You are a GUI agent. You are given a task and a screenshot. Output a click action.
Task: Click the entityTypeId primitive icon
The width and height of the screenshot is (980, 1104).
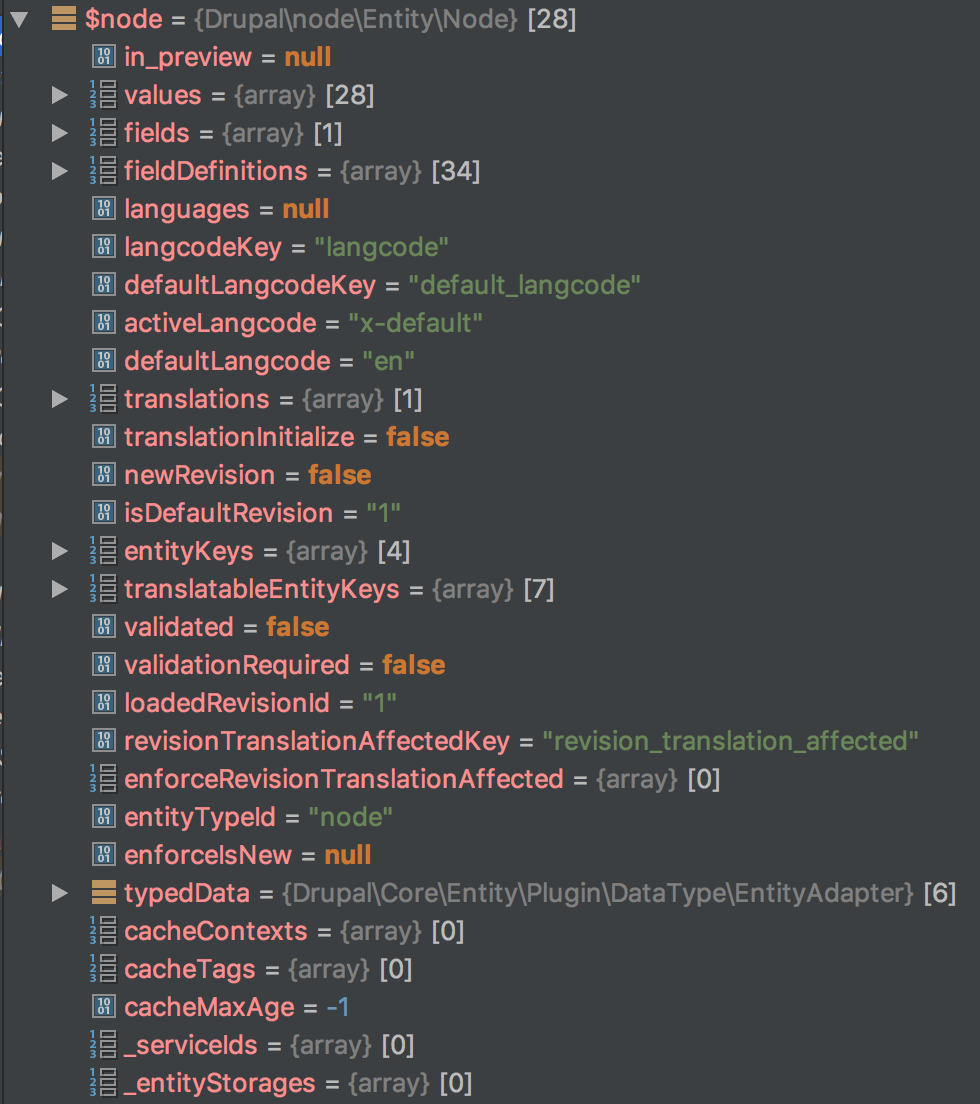[x=103, y=817]
